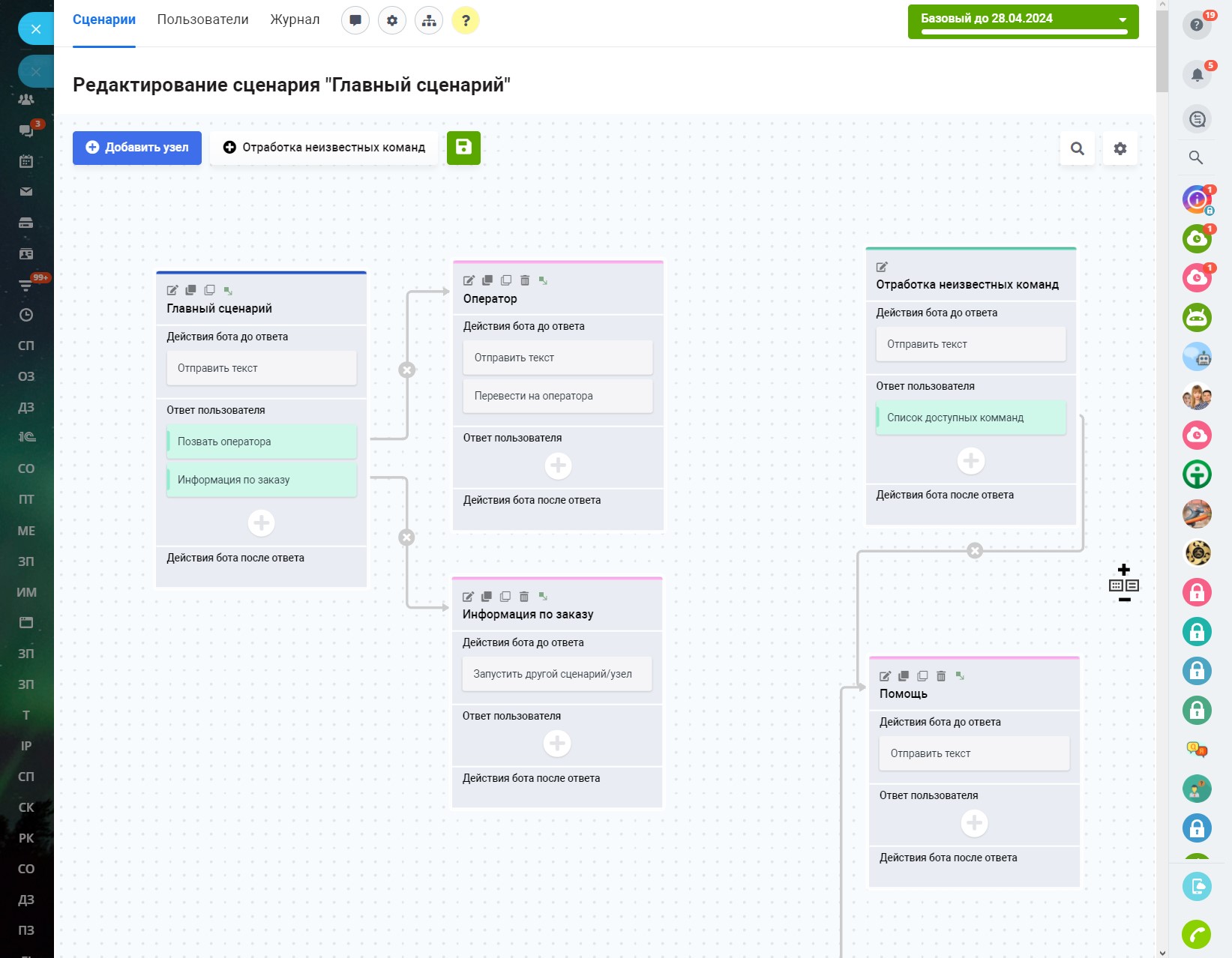Click the Добавить узел button
Viewport: 1232px width, 958px height.
tap(137, 148)
